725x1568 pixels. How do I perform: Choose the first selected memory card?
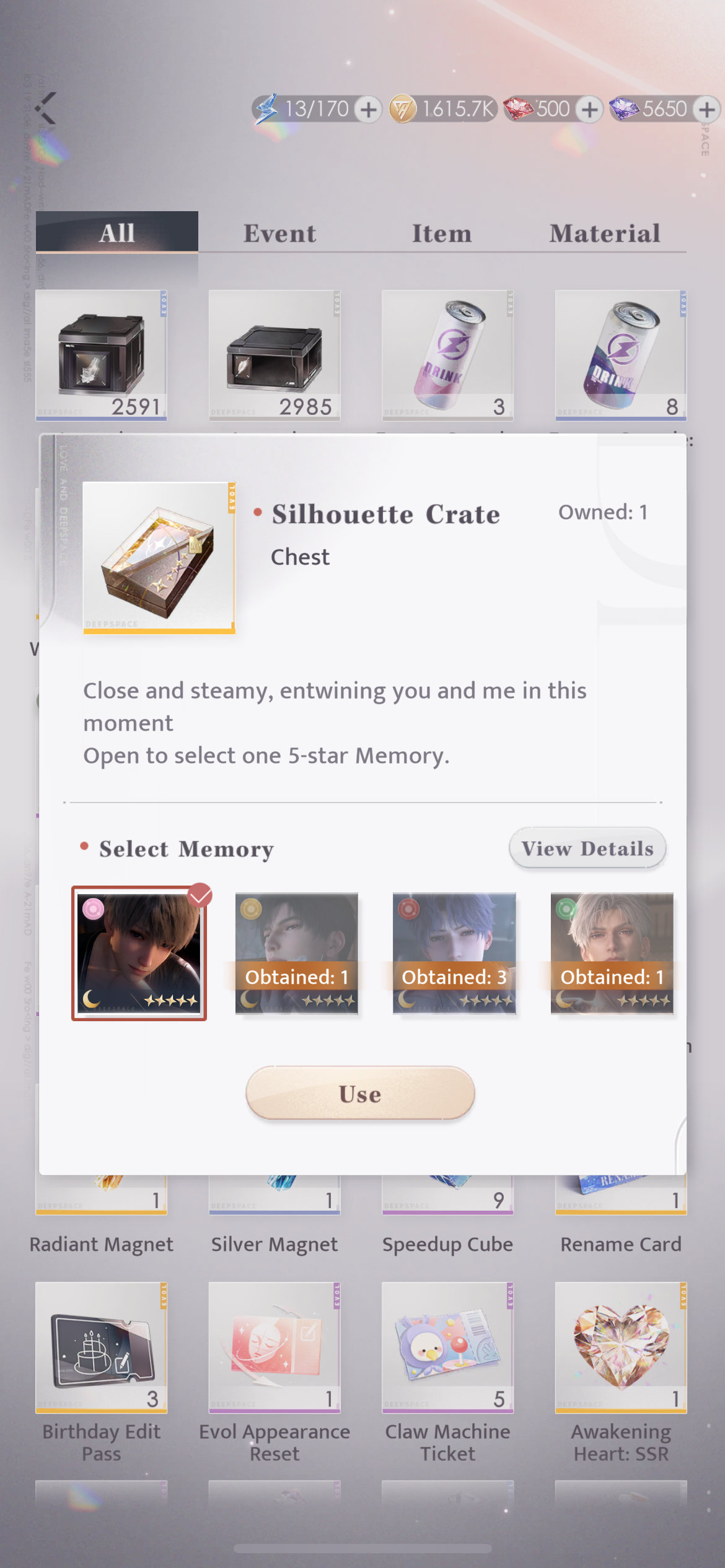click(139, 953)
